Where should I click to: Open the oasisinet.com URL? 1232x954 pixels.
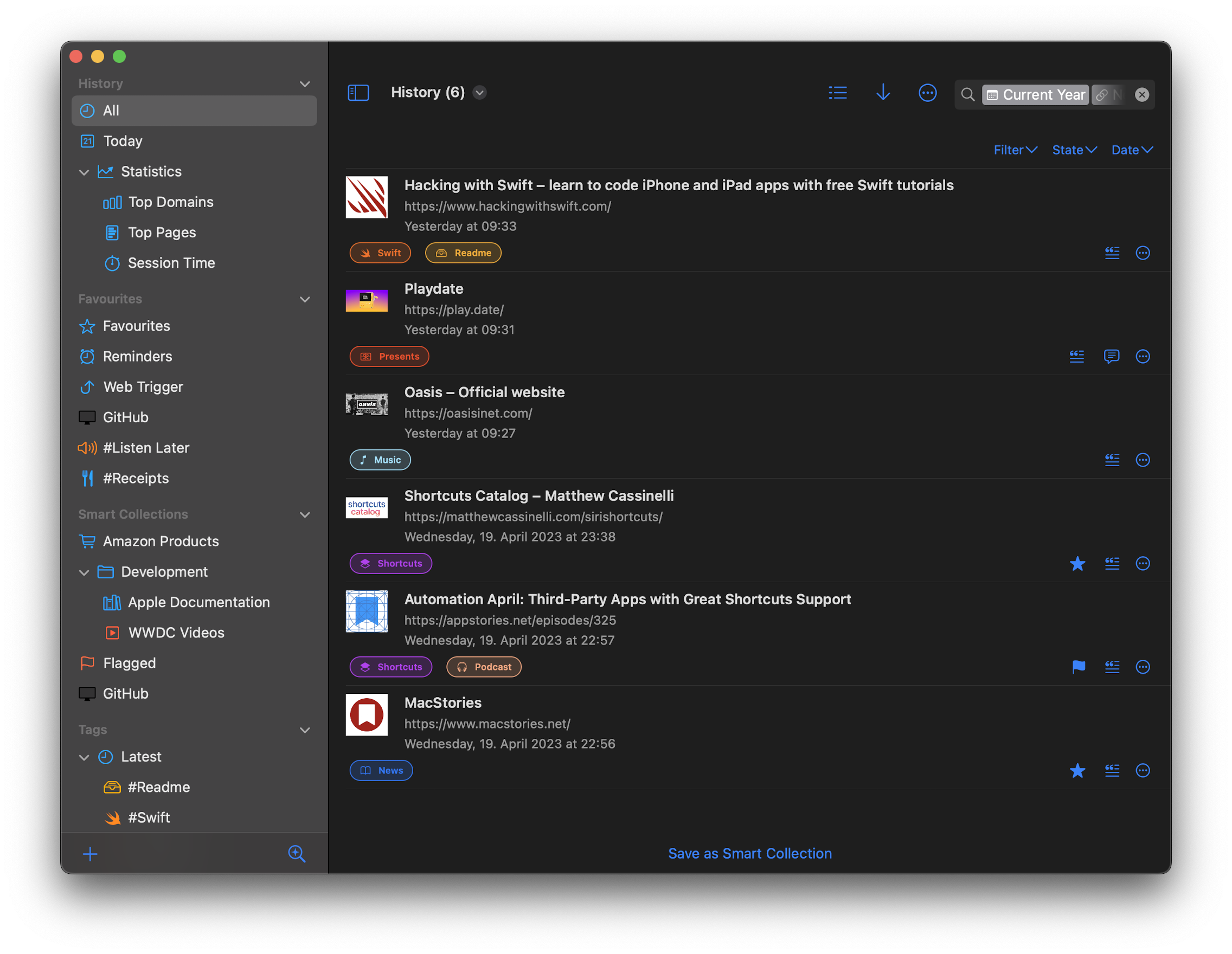click(468, 413)
